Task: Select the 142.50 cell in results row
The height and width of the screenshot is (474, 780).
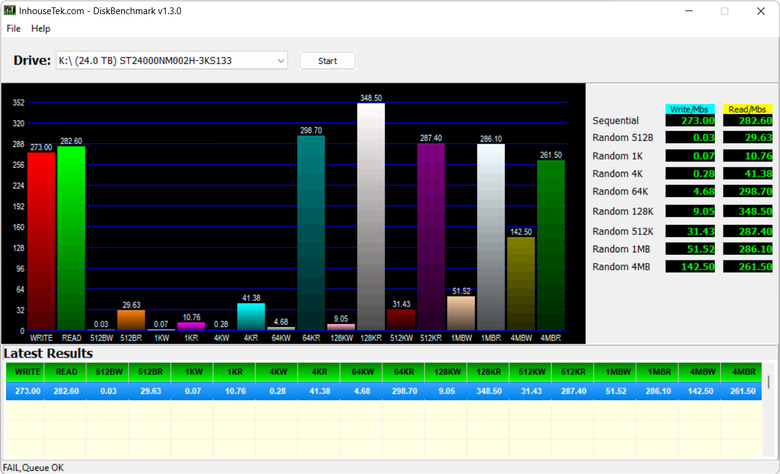Action: 700,391
